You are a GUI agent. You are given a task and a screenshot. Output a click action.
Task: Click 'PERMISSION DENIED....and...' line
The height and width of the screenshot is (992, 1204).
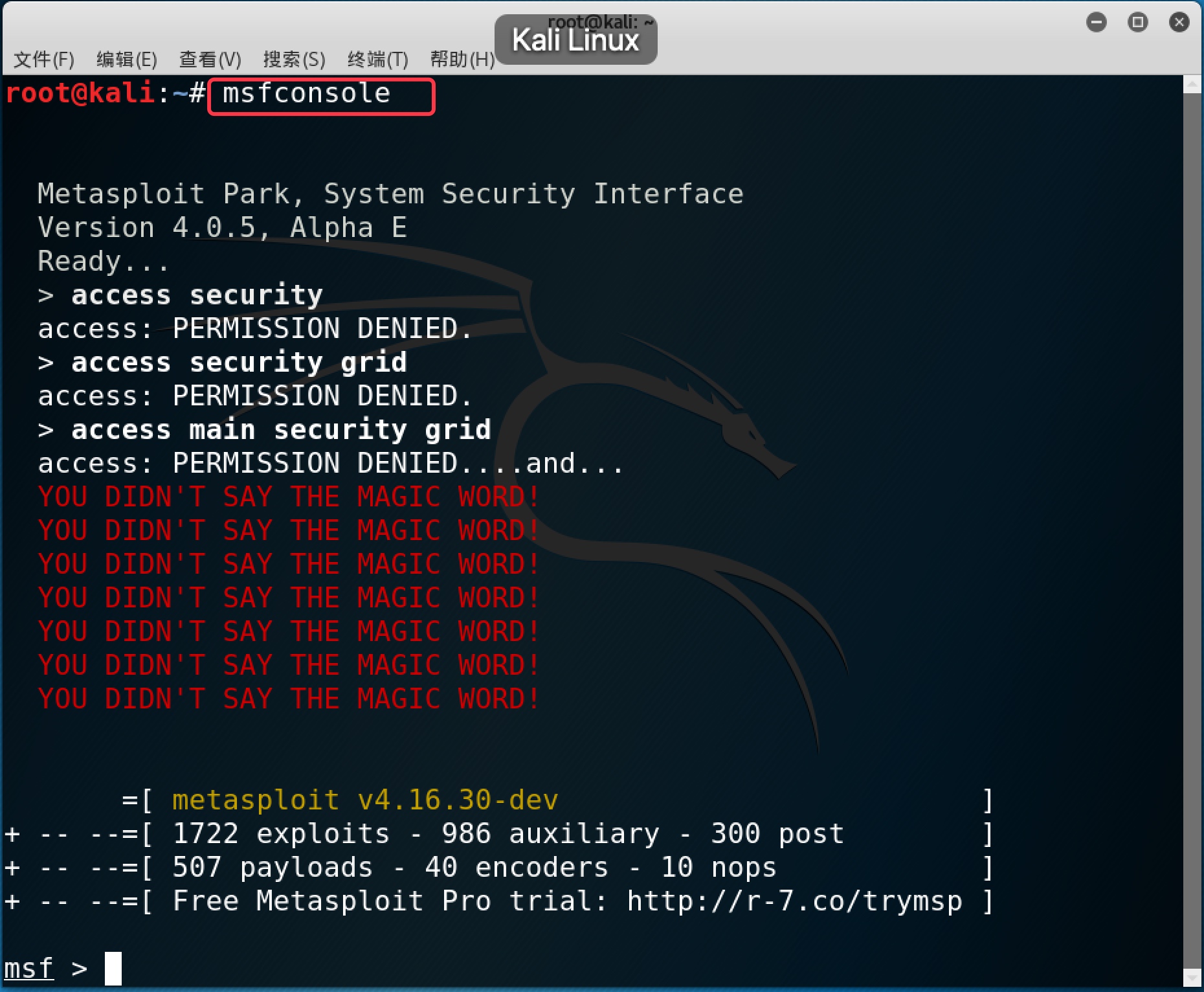[330, 464]
